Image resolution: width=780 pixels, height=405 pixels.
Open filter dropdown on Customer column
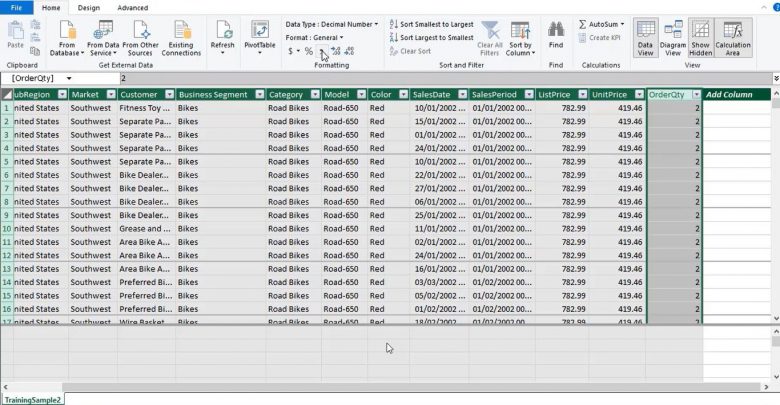tap(169, 95)
